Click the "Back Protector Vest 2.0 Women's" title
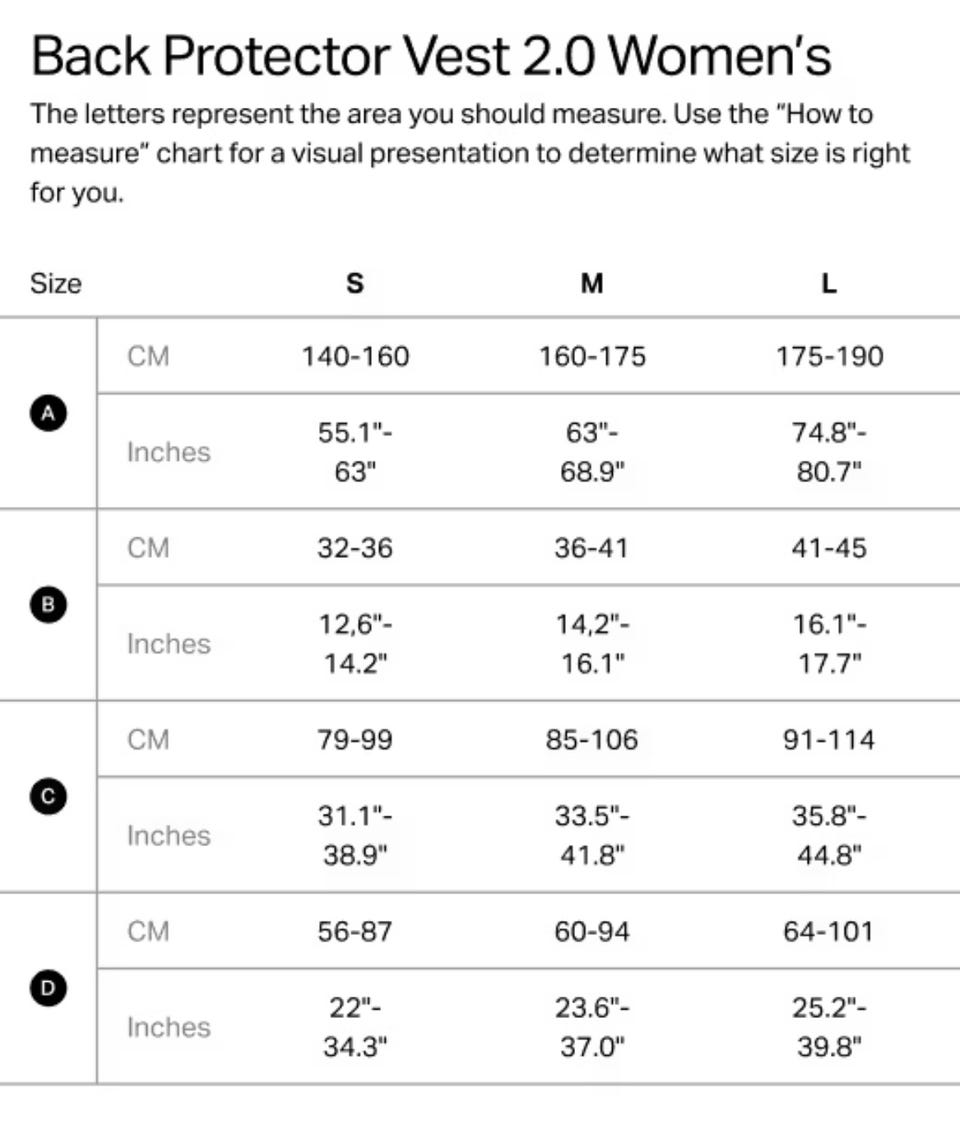 coord(431,56)
